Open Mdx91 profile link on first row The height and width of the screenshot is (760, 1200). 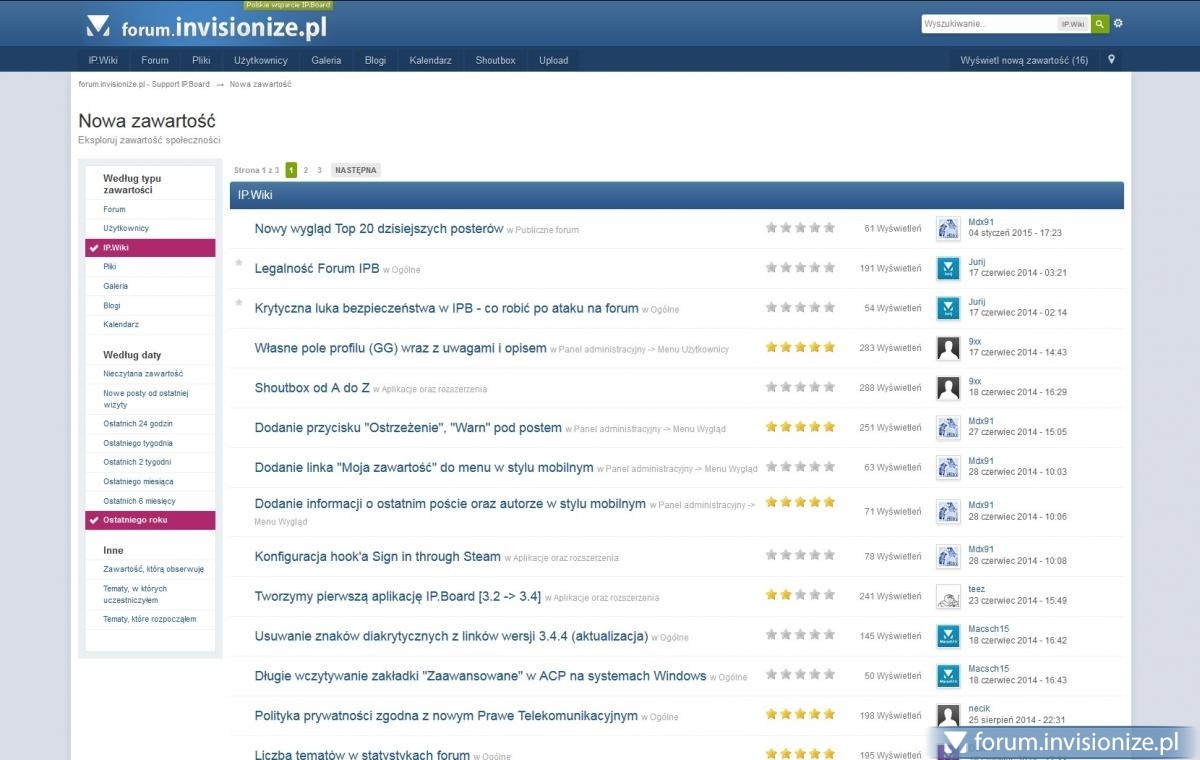pyautogui.click(x=981, y=222)
